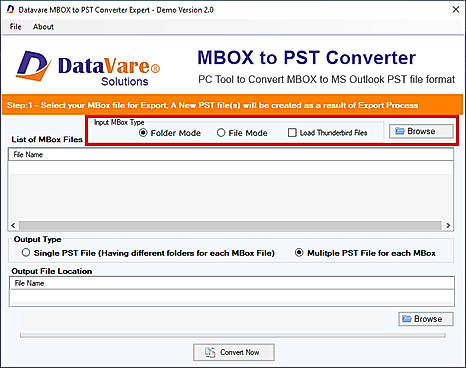Click the right scroll arrow of MBox list

(x=448, y=226)
